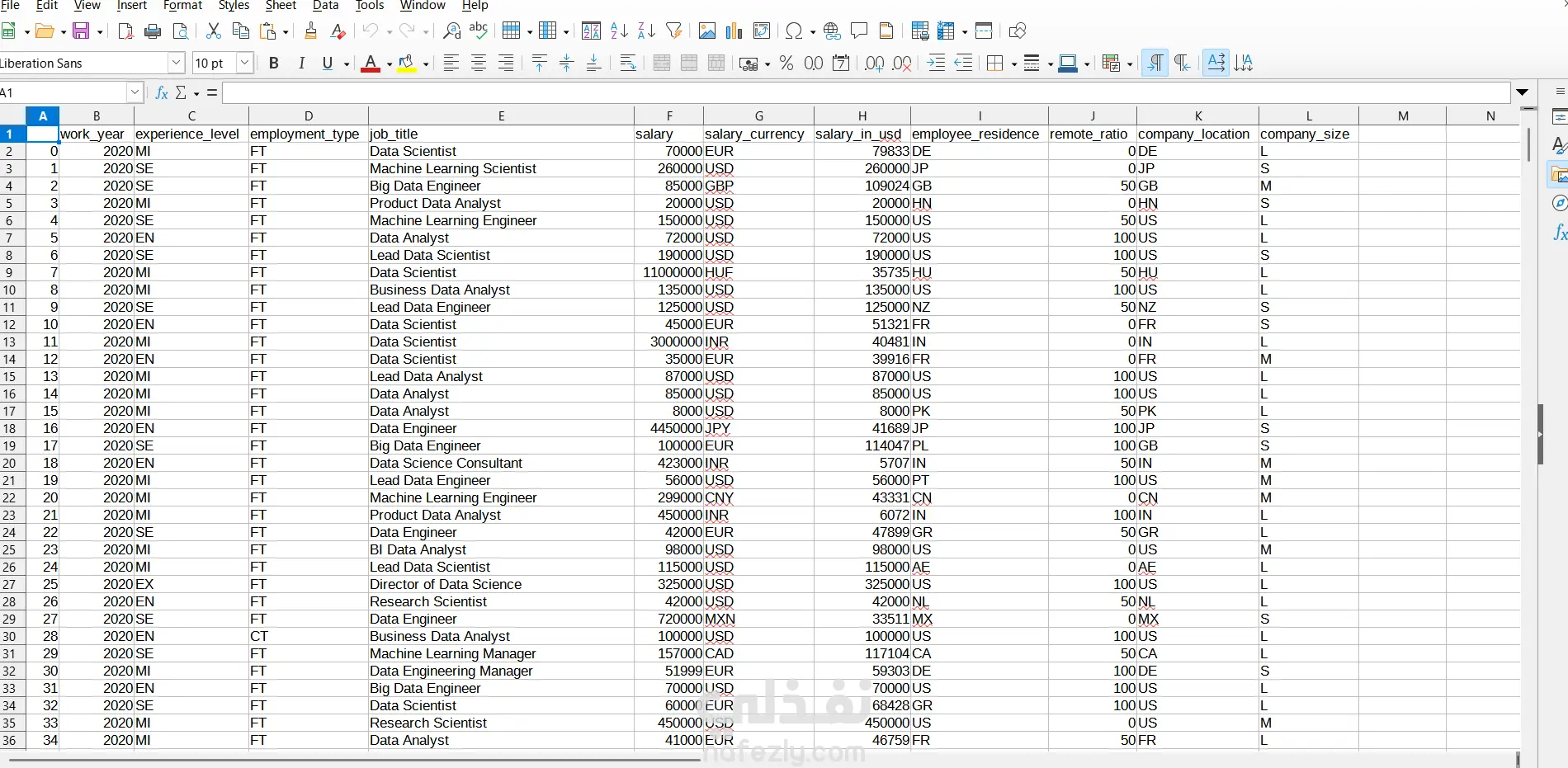Select column H header
The image size is (1568, 768).
click(x=862, y=116)
